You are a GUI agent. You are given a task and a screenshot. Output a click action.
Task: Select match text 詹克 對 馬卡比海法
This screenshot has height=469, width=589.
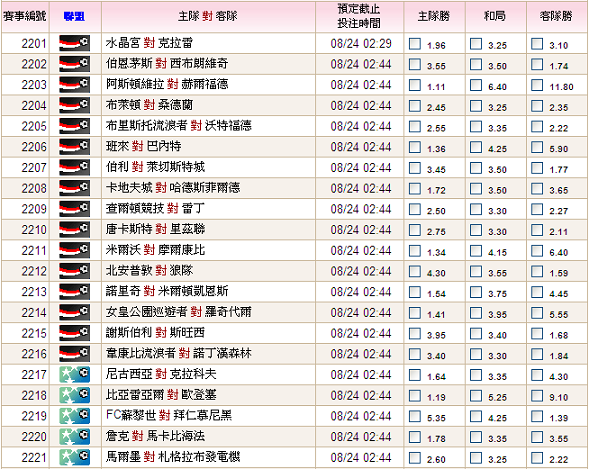[x=155, y=437]
